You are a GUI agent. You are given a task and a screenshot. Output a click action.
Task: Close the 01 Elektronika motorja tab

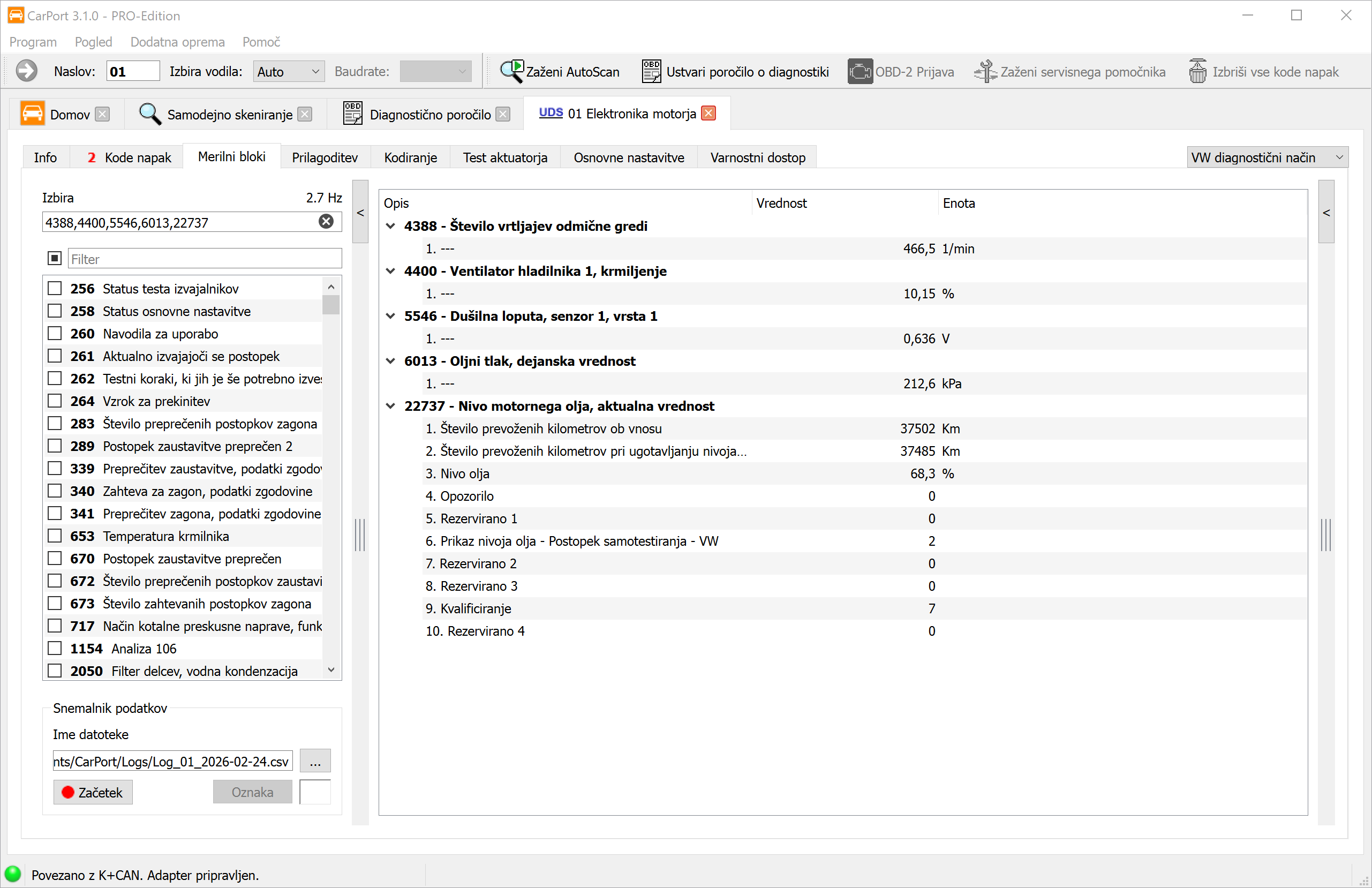(x=708, y=114)
